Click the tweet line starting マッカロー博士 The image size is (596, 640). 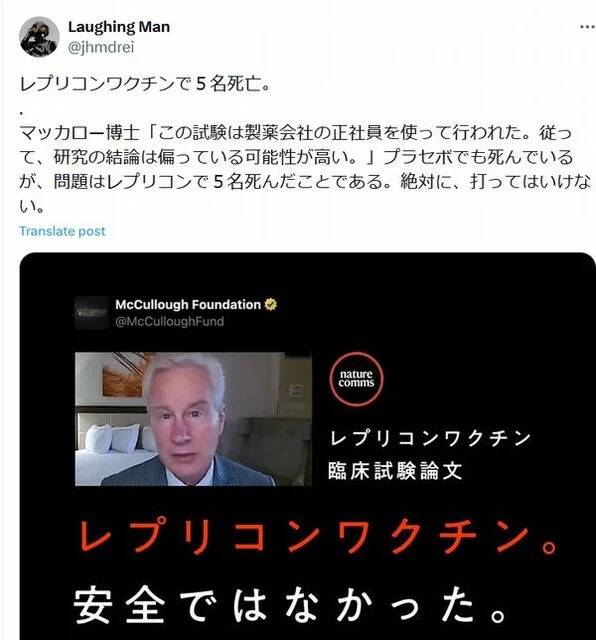(x=296, y=133)
